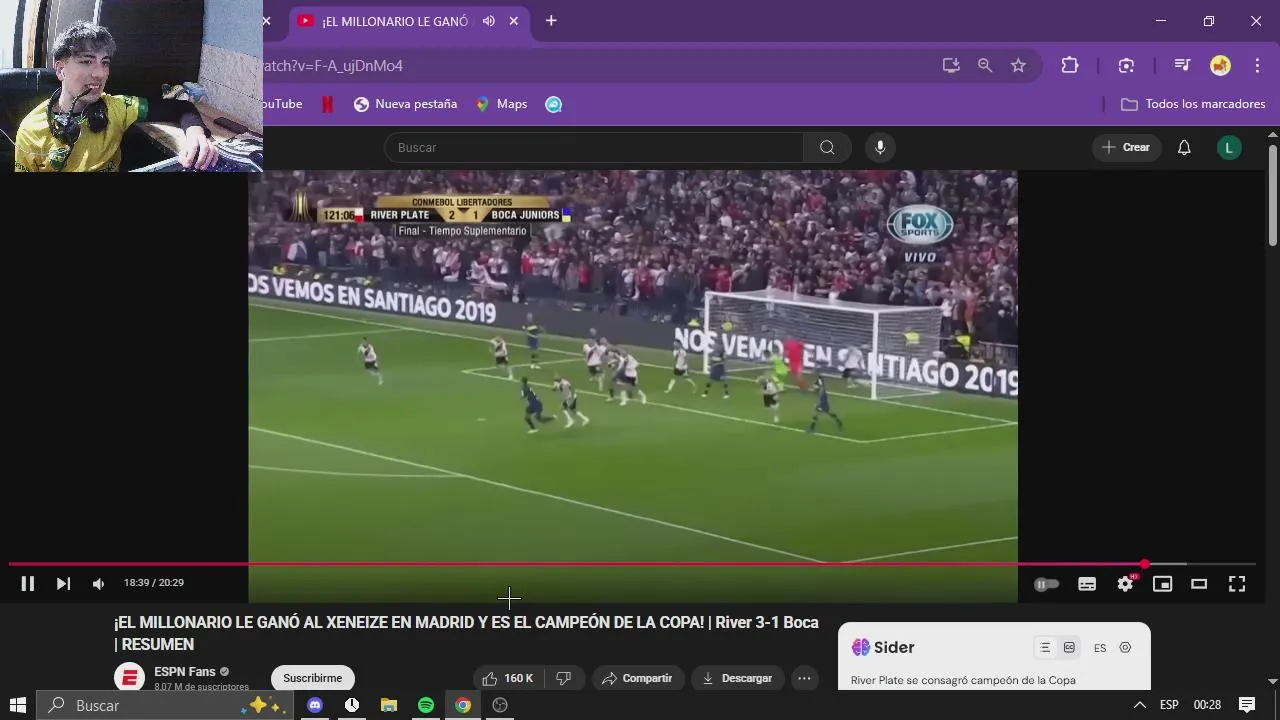Click the Suscribirme button
This screenshot has height=720, width=1280.
point(312,678)
